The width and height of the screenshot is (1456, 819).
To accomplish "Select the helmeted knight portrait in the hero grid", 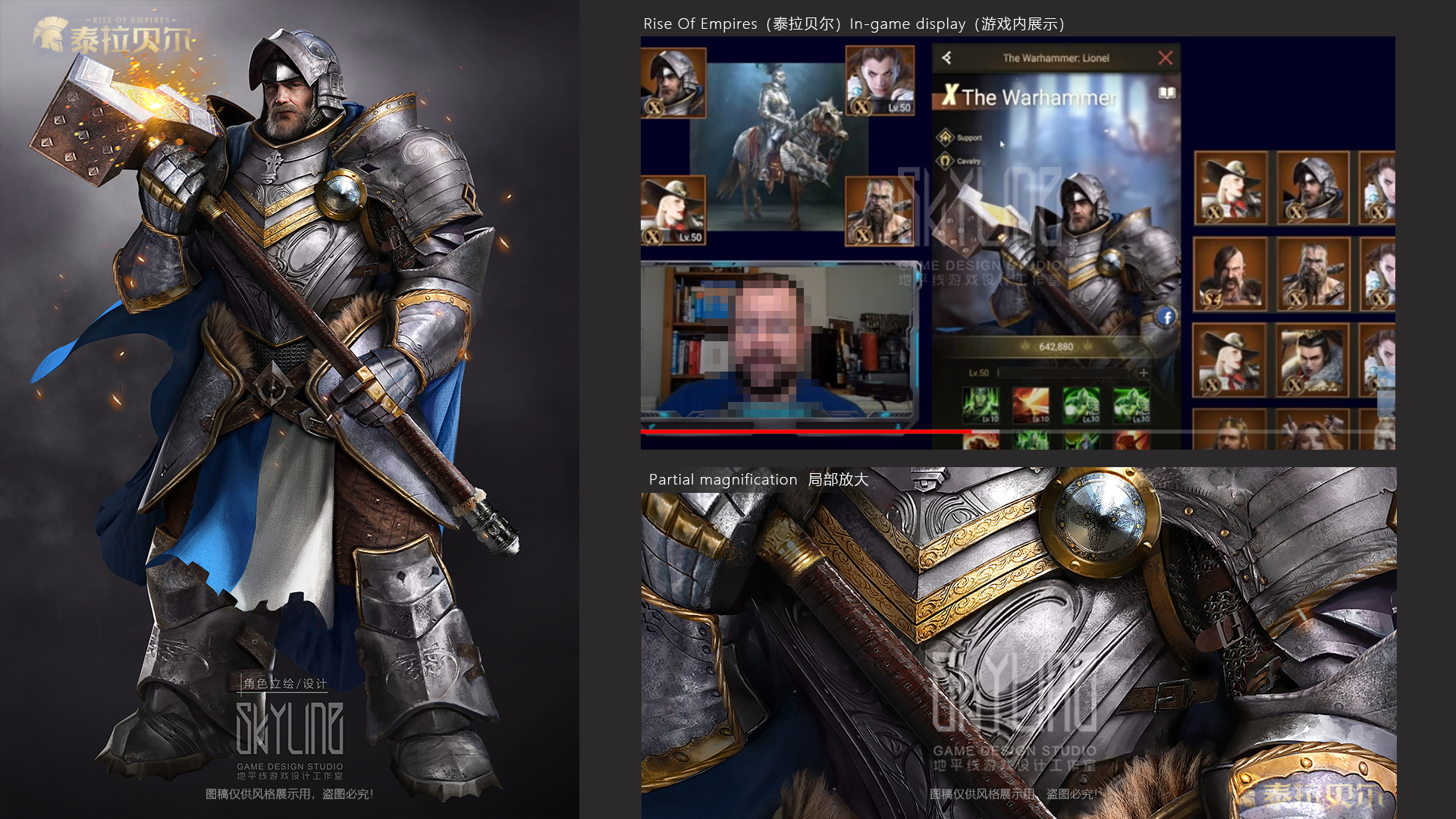I will 1313,188.
